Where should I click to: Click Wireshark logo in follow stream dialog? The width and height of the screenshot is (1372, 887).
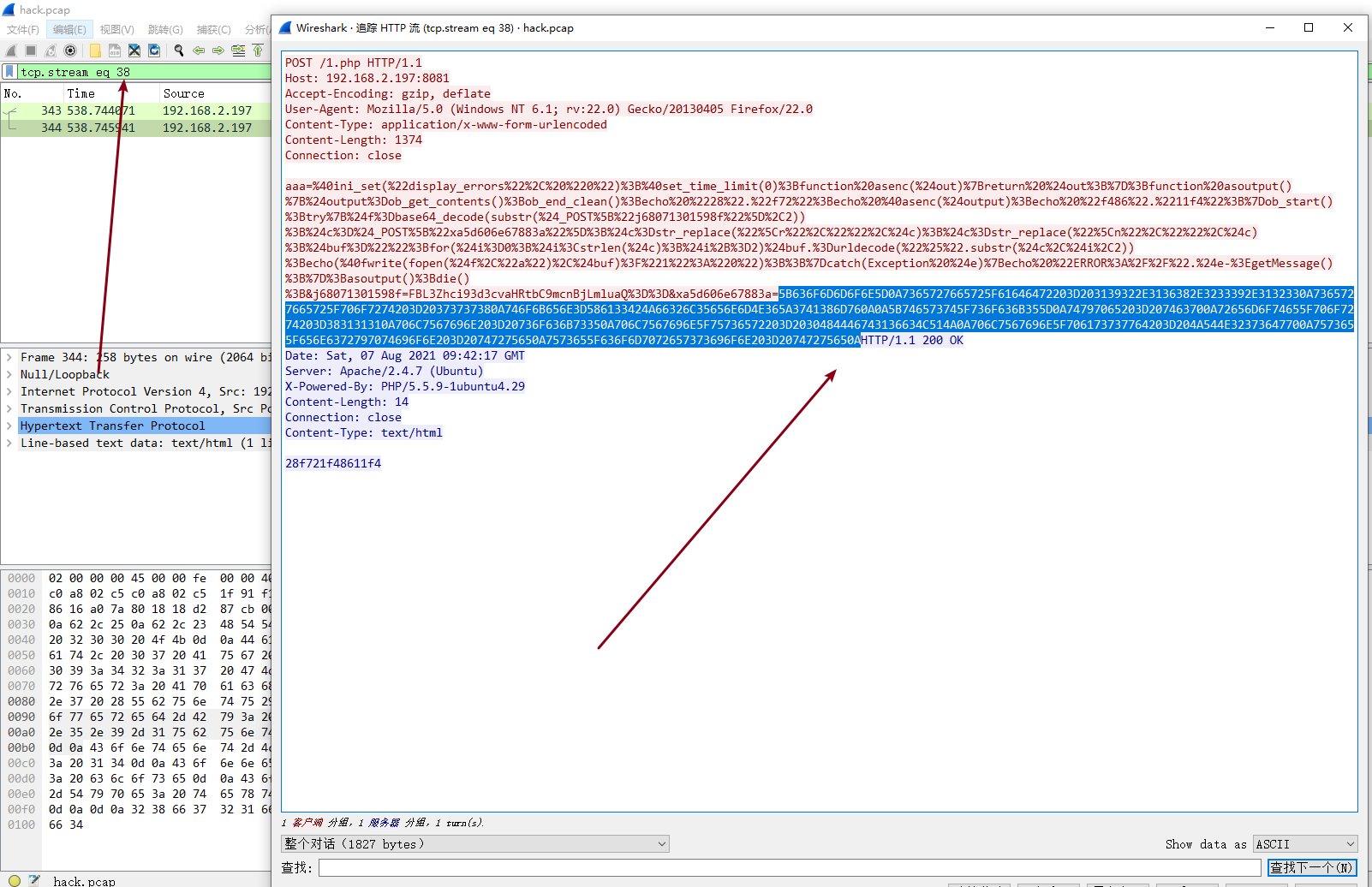click(x=285, y=27)
